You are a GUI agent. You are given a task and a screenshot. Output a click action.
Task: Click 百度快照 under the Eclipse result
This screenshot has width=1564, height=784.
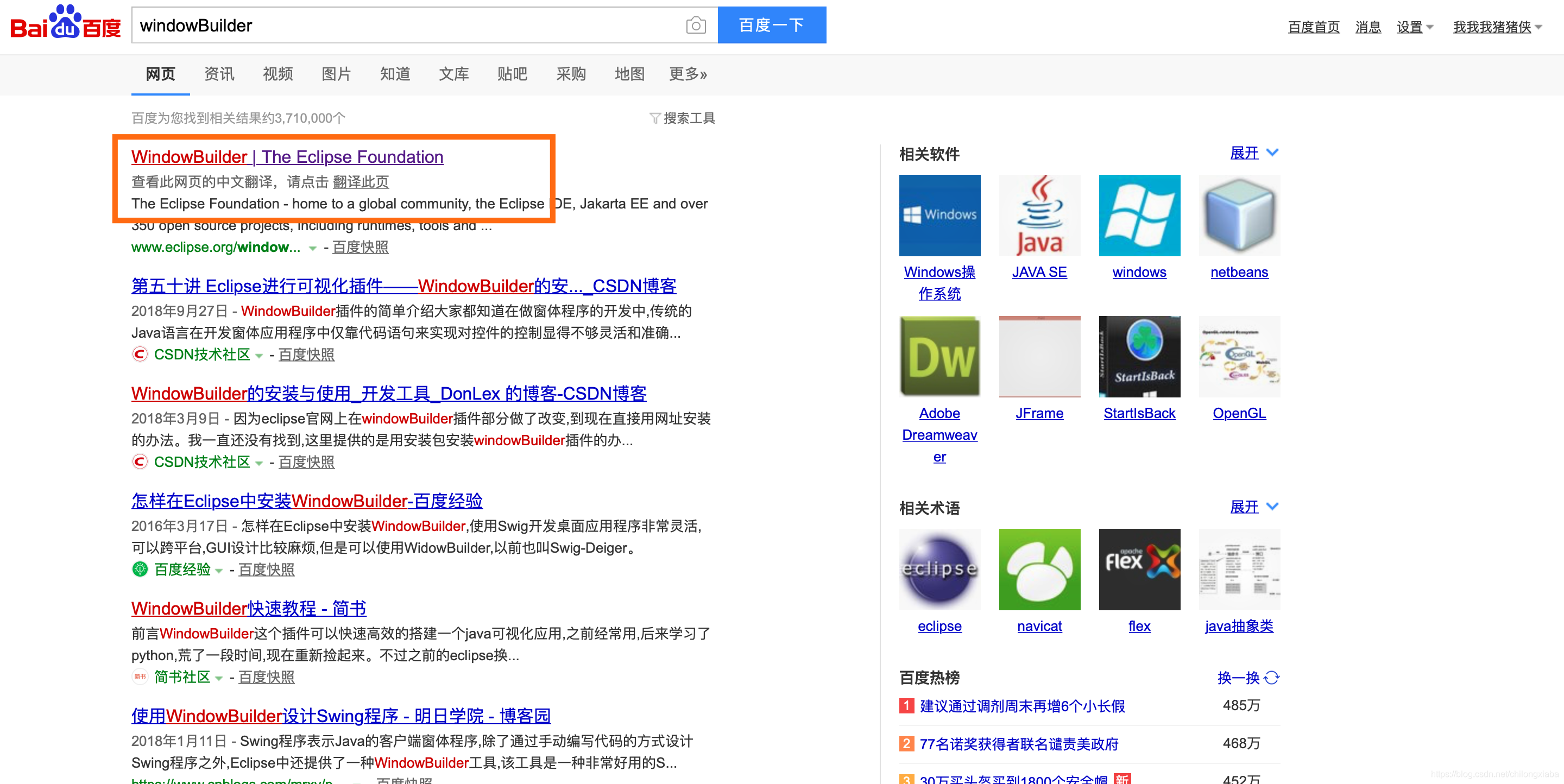(360, 247)
